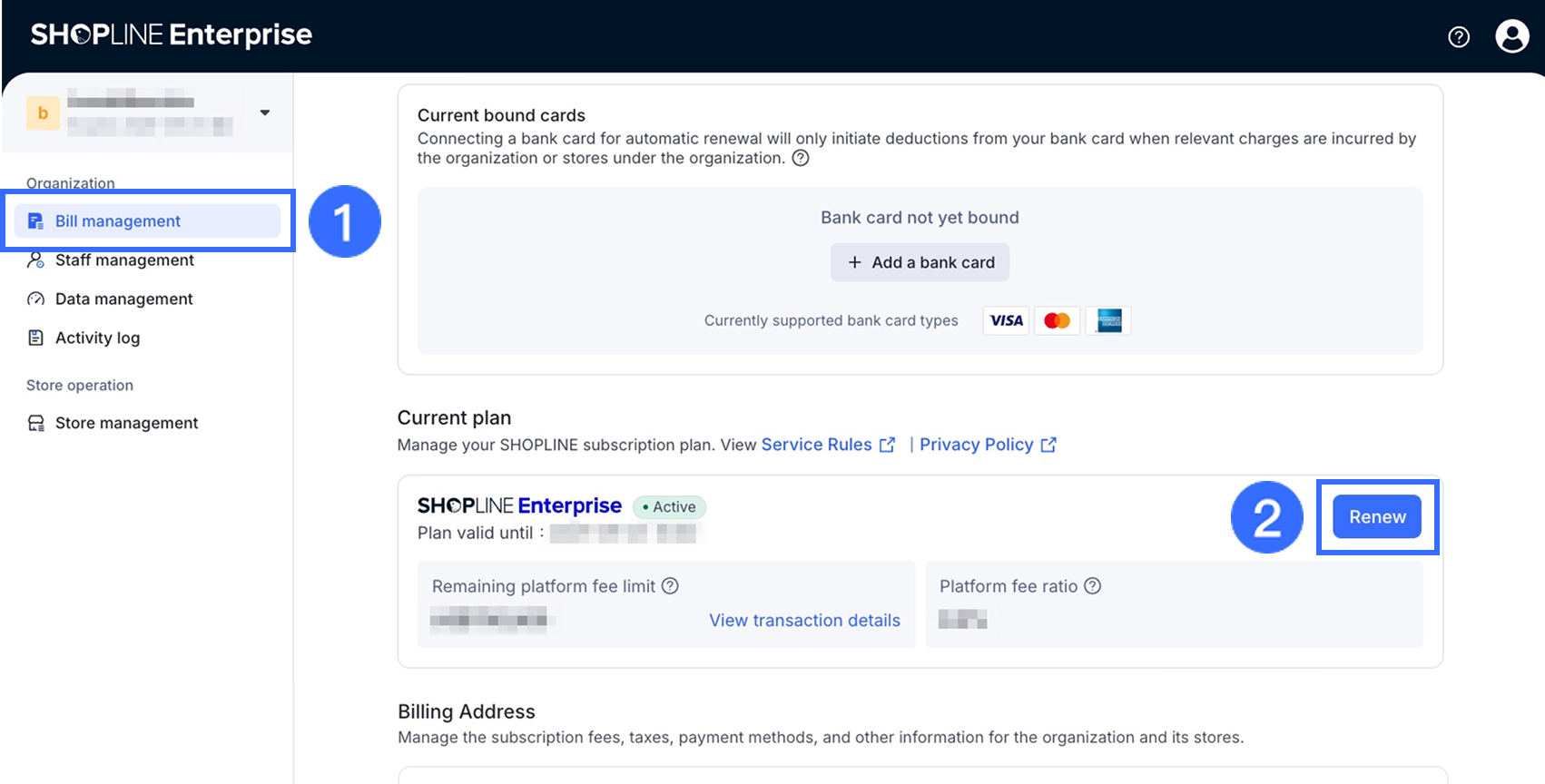Go to Staff management
The height and width of the screenshot is (784, 1545).
pos(124,260)
